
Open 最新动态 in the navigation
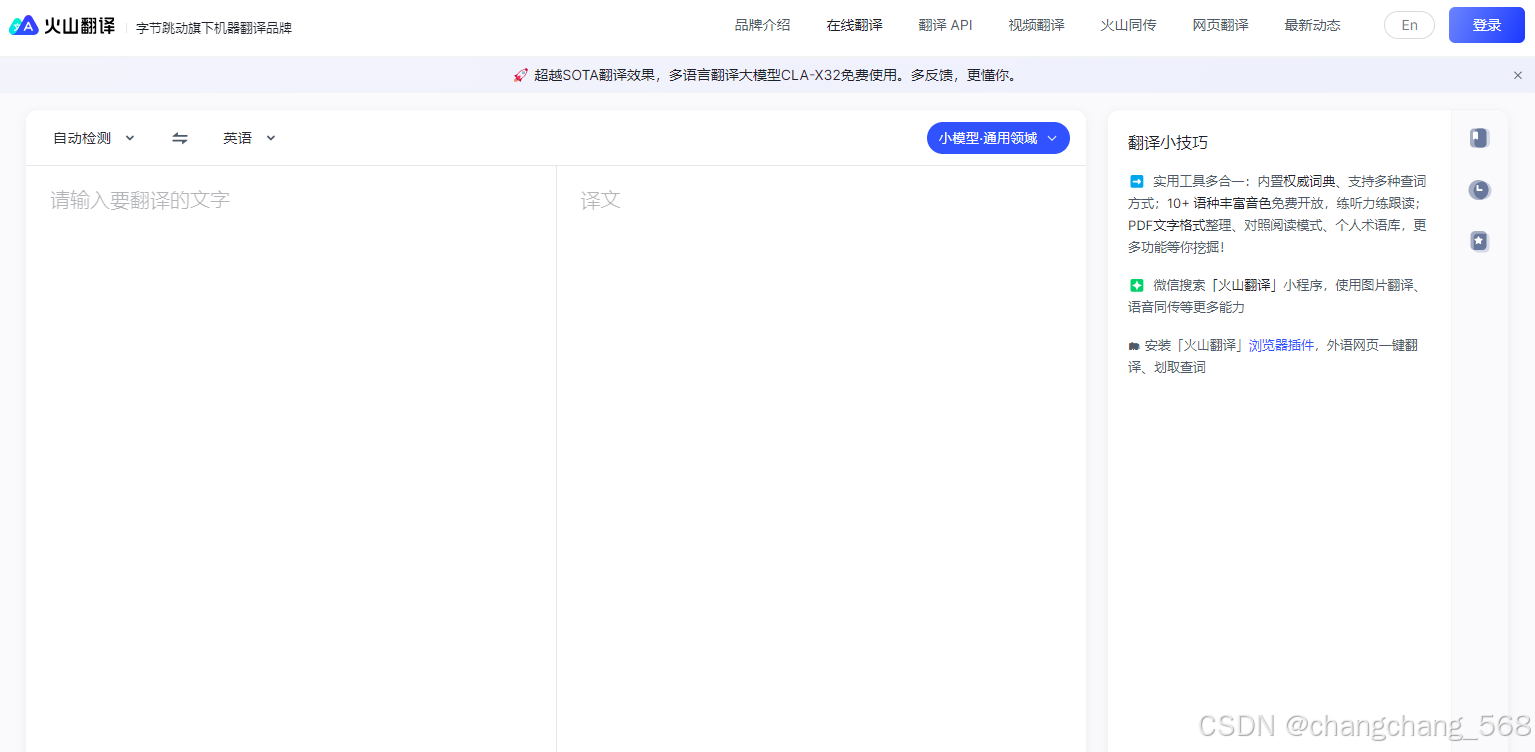tap(1312, 25)
